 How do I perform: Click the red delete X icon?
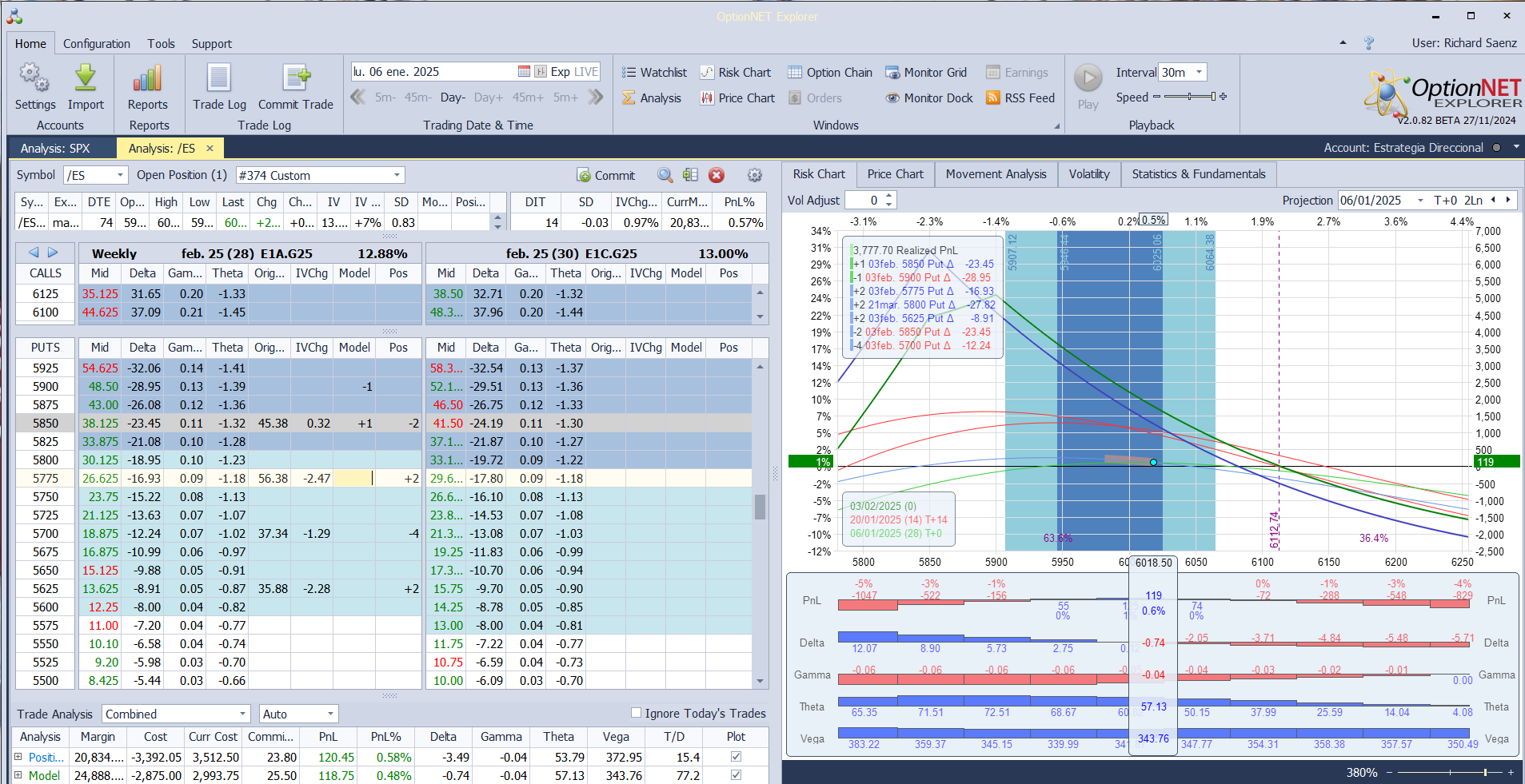(717, 175)
